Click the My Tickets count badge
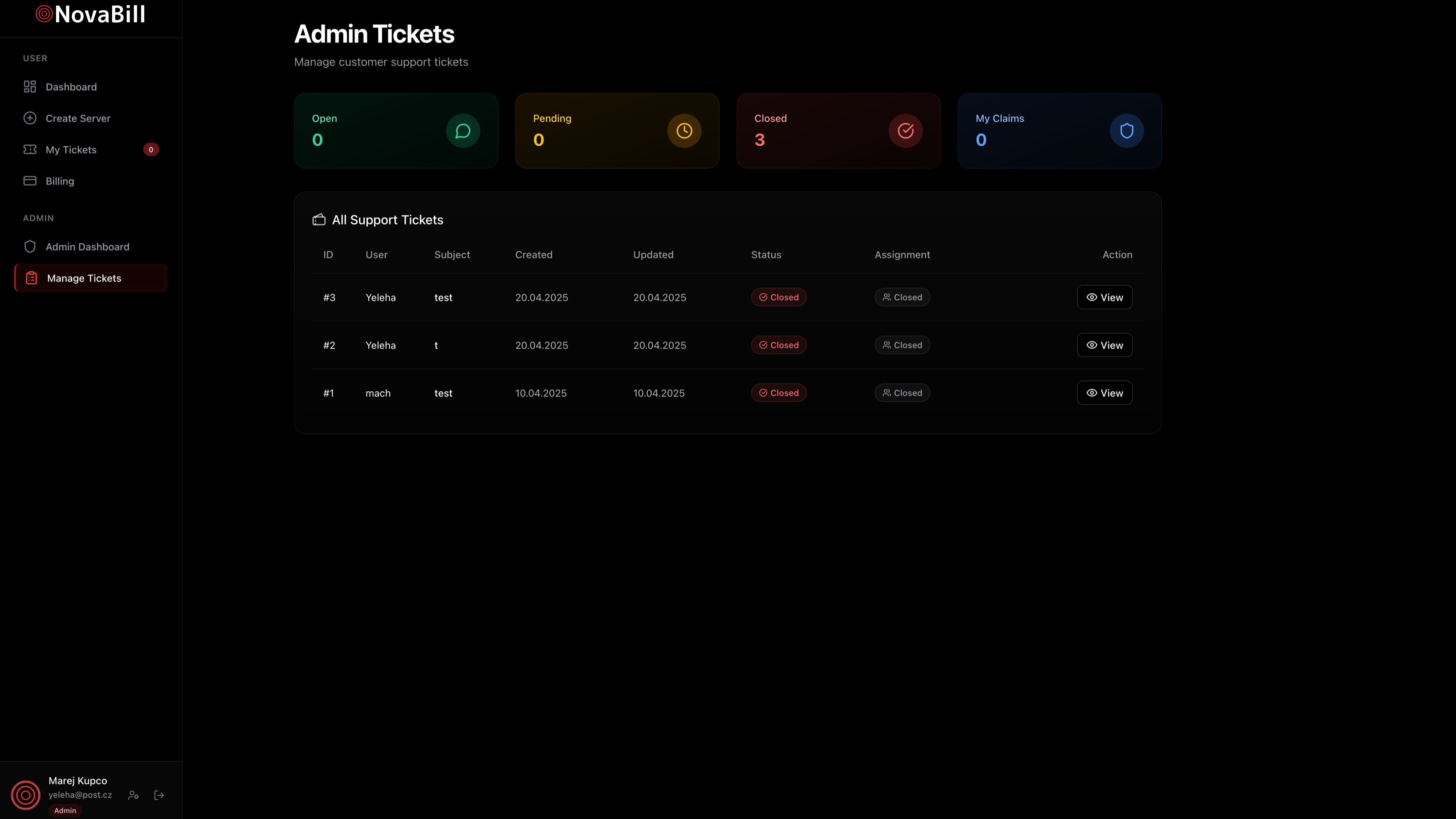This screenshot has width=1456, height=819. (x=151, y=150)
